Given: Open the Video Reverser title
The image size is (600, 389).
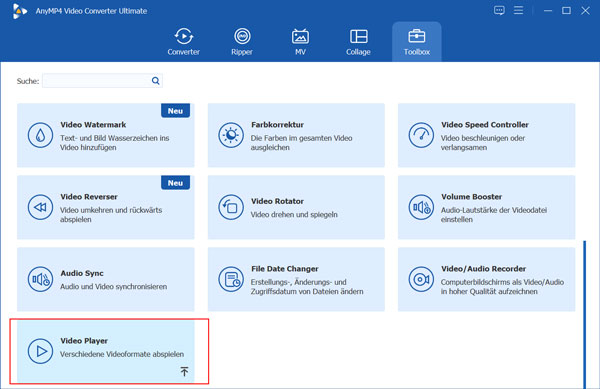Looking at the screenshot, I should [89, 197].
